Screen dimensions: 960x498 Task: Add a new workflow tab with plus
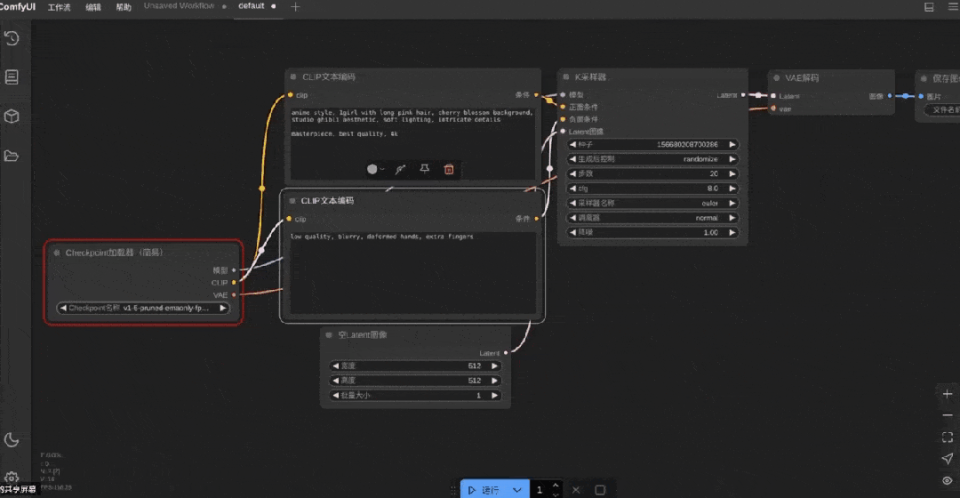(295, 7)
